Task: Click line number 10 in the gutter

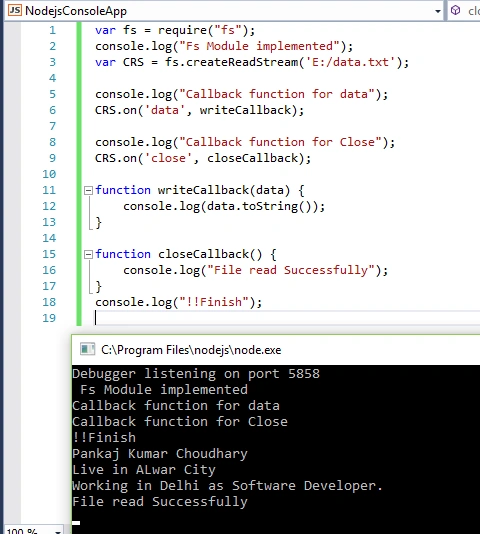Action: point(49,174)
